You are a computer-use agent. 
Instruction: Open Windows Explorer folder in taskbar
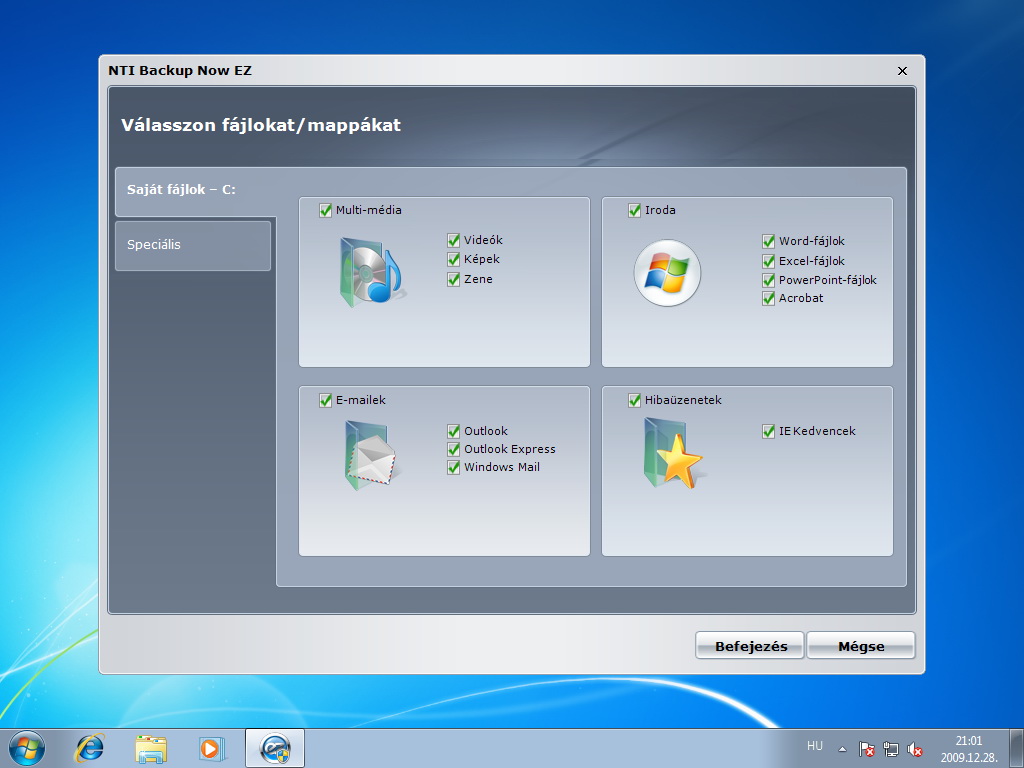point(151,748)
